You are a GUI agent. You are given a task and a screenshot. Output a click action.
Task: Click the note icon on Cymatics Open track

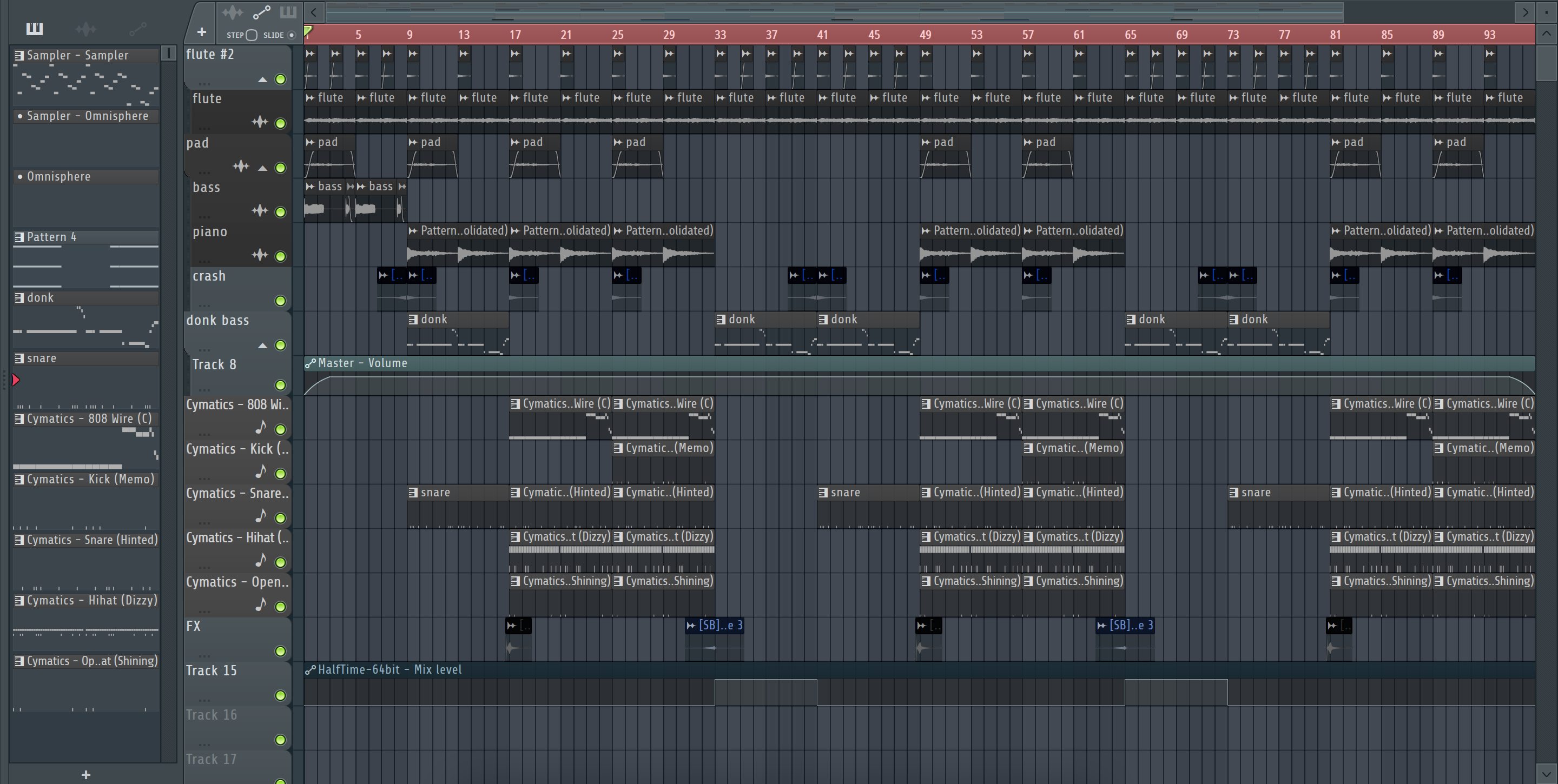pyautogui.click(x=261, y=604)
